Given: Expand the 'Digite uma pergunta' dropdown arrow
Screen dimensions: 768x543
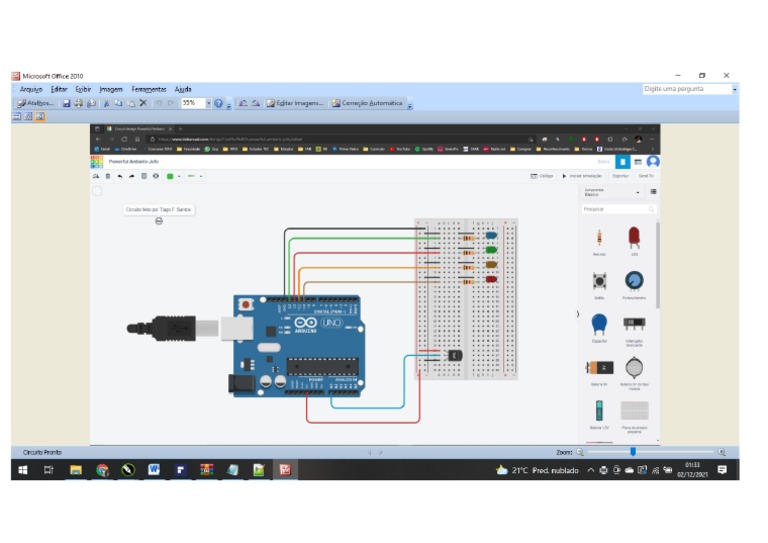Looking at the screenshot, I should pos(734,89).
